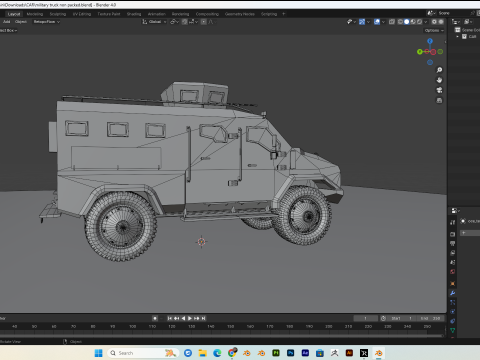Click the zoom view magnifier icon
Image resolution: width=480 pixels, height=360 pixels.
click(x=439, y=70)
